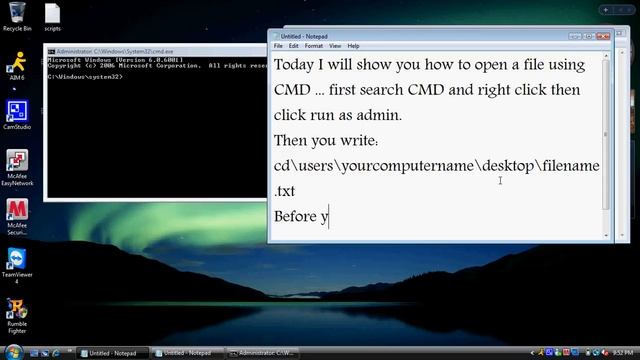Click the first active Untitled - Notepad taskbar button
640x360 pixels.
click(112, 353)
